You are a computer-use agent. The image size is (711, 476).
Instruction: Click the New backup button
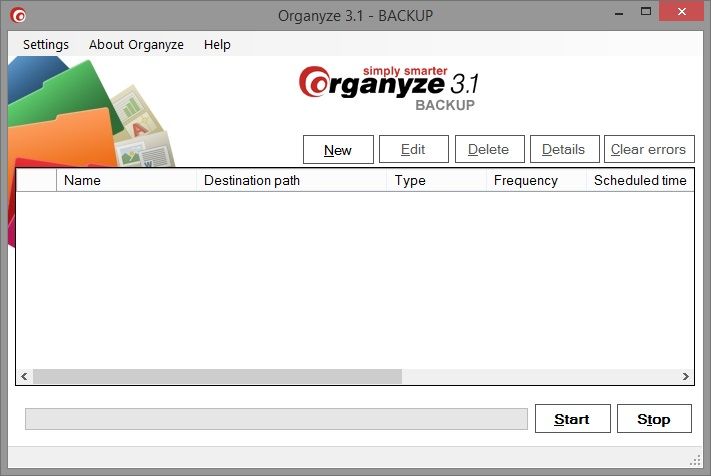(338, 150)
